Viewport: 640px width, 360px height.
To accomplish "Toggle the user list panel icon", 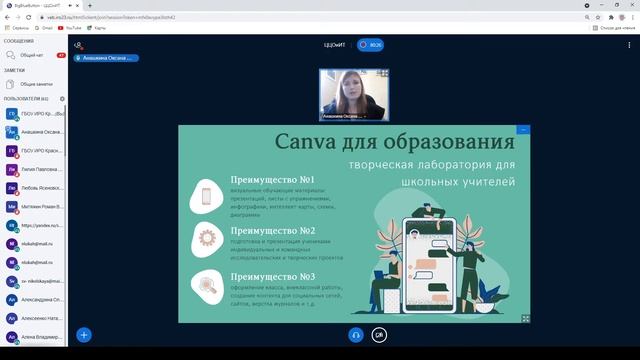I will click(78, 45).
